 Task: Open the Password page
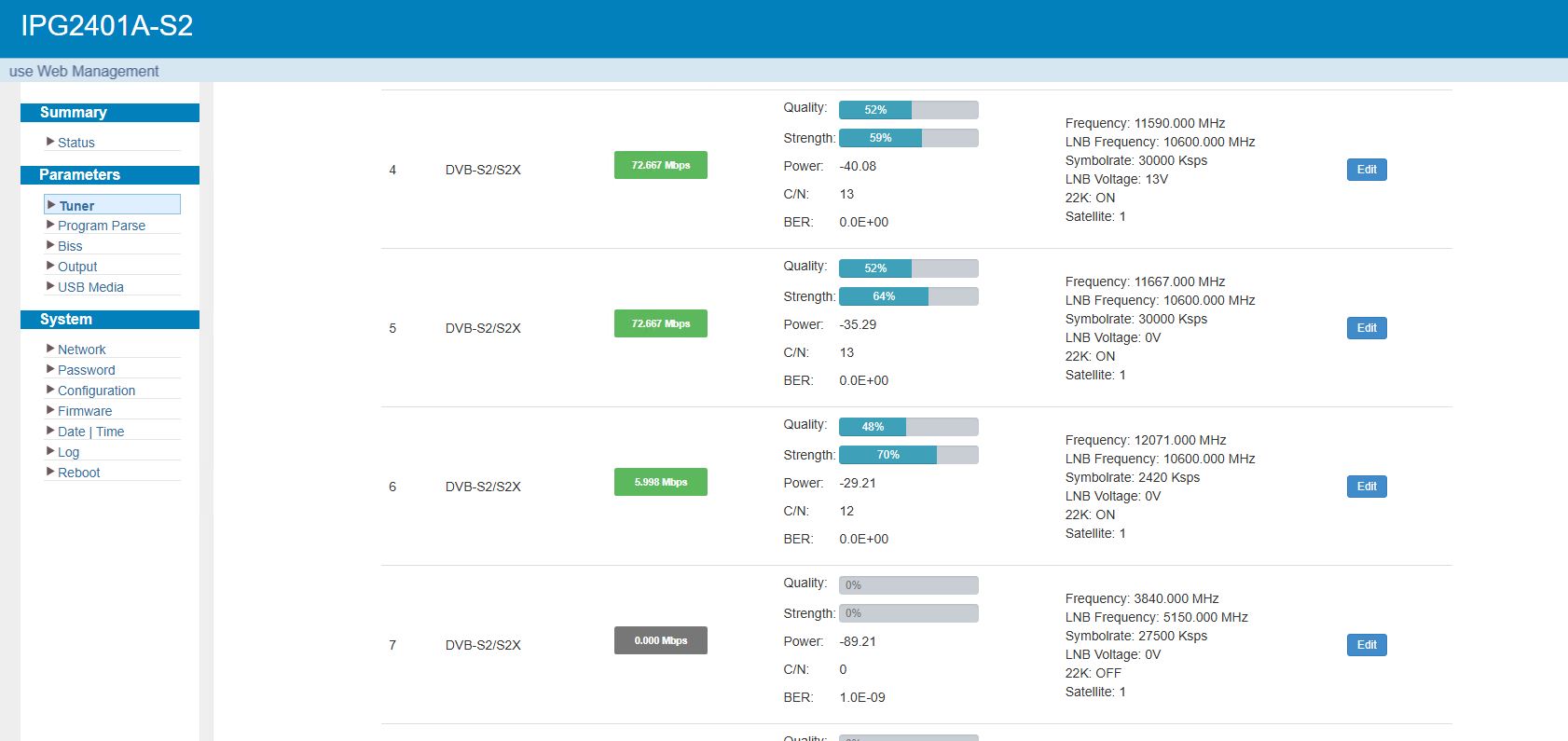(x=87, y=370)
